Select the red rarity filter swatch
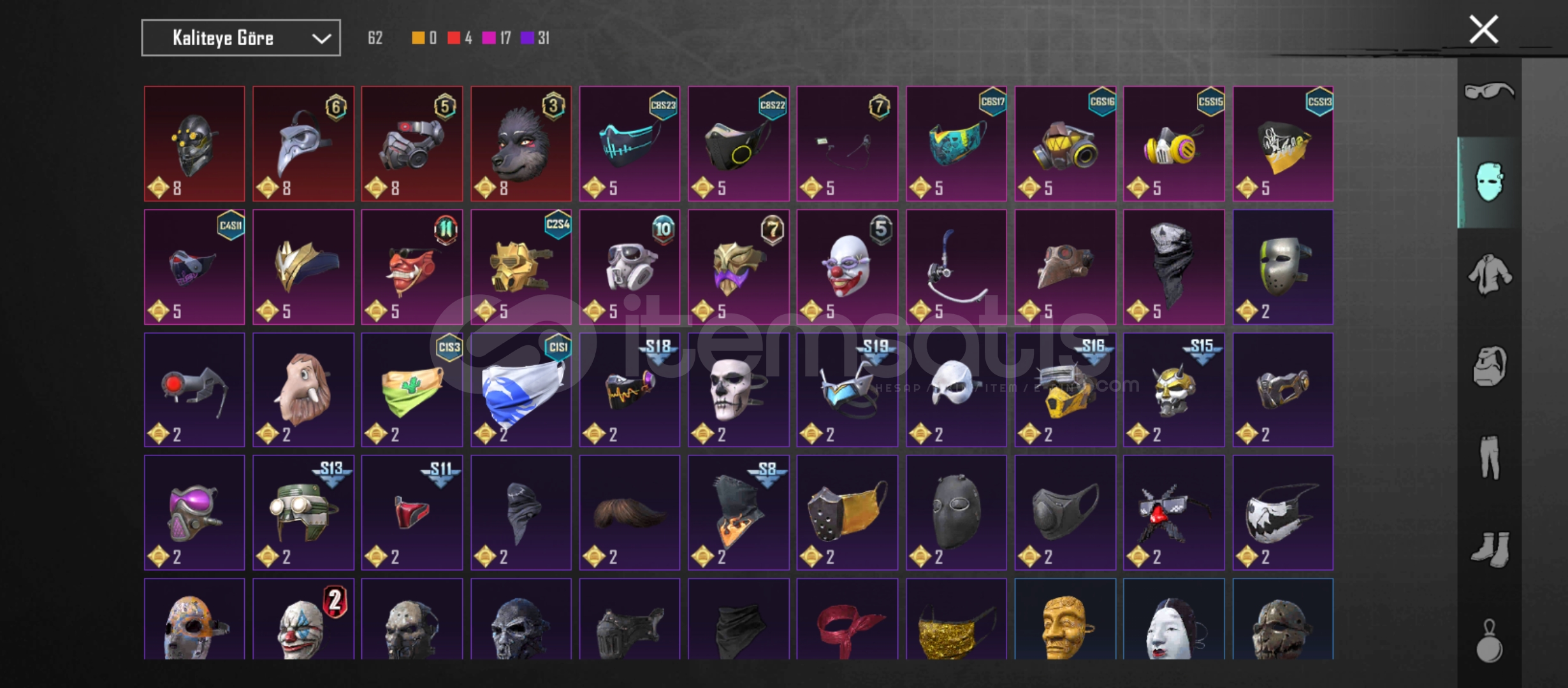This screenshot has height=688, width=1568. [x=454, y=38]
